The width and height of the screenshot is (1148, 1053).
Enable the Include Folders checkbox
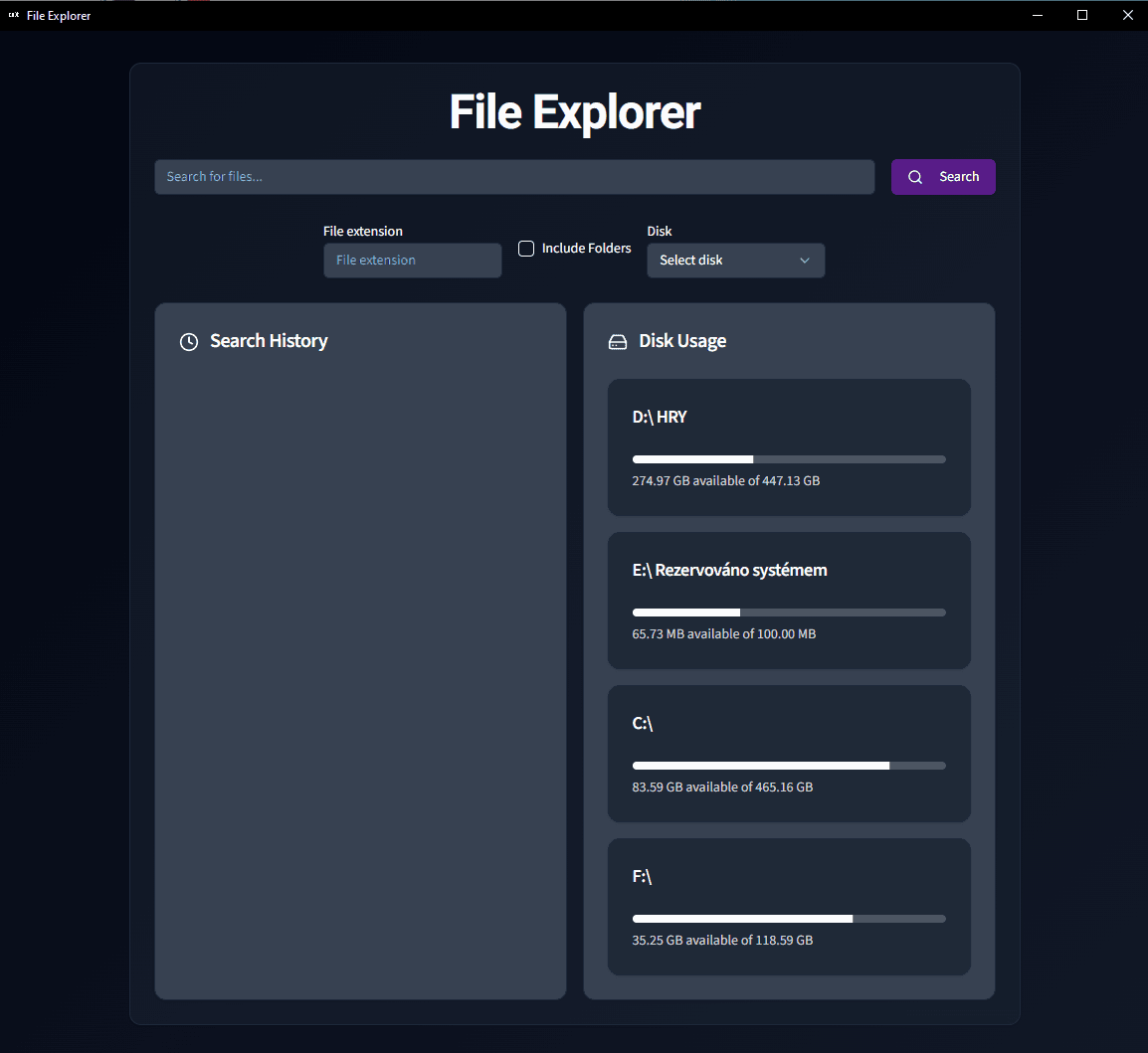click(525, 249)
